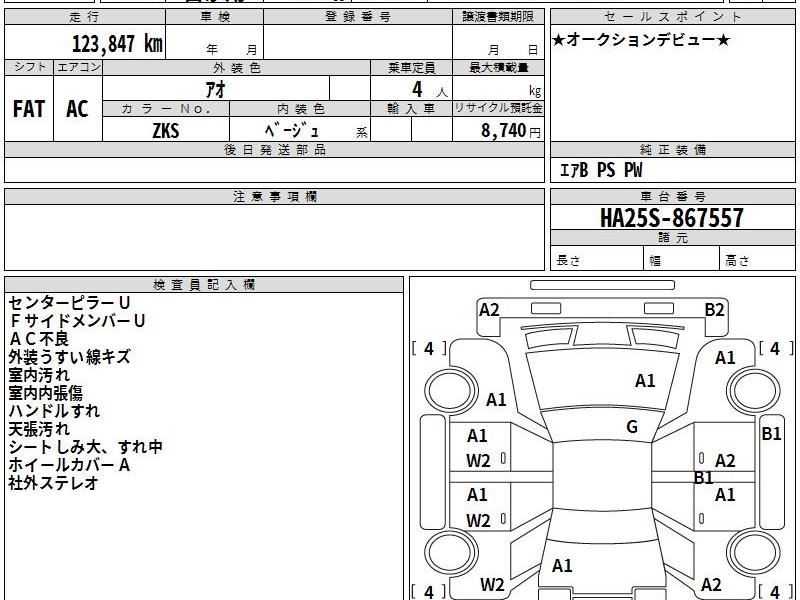The image size is (800, 600).
Task: Select the inspector note FサイドメンバーU
Action: [78, 321]
